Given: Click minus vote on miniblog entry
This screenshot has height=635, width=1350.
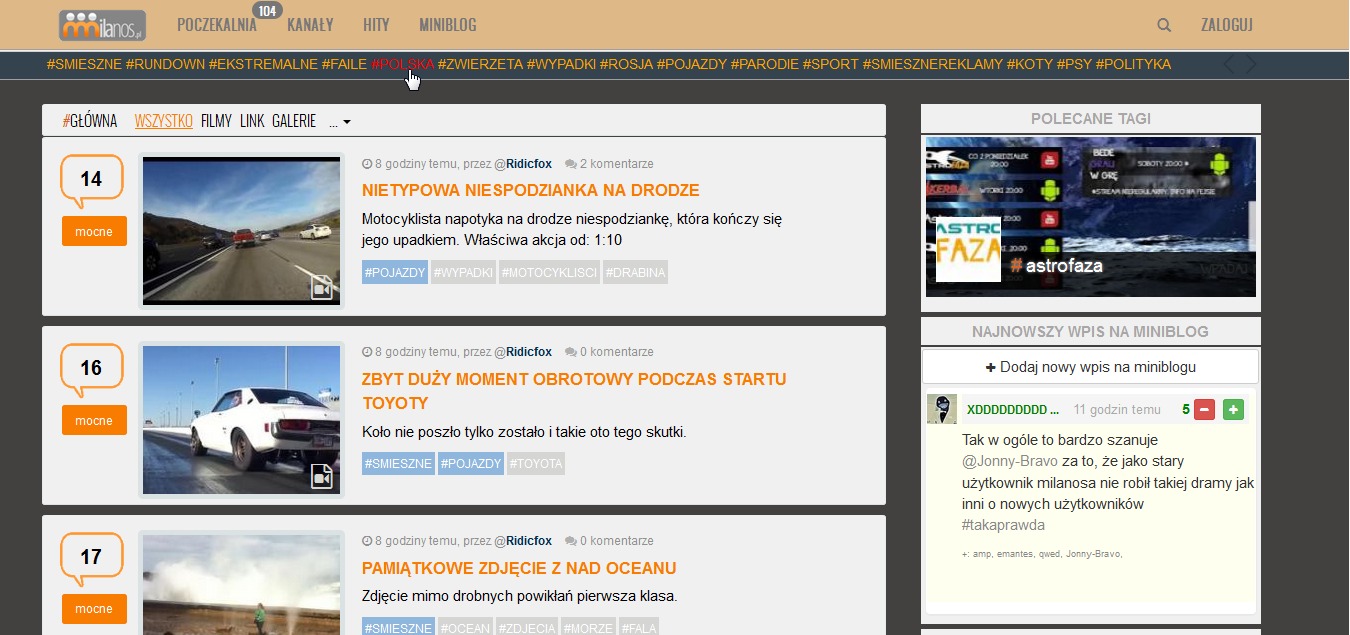Looking at the screenshot, I should [1204, 410].
